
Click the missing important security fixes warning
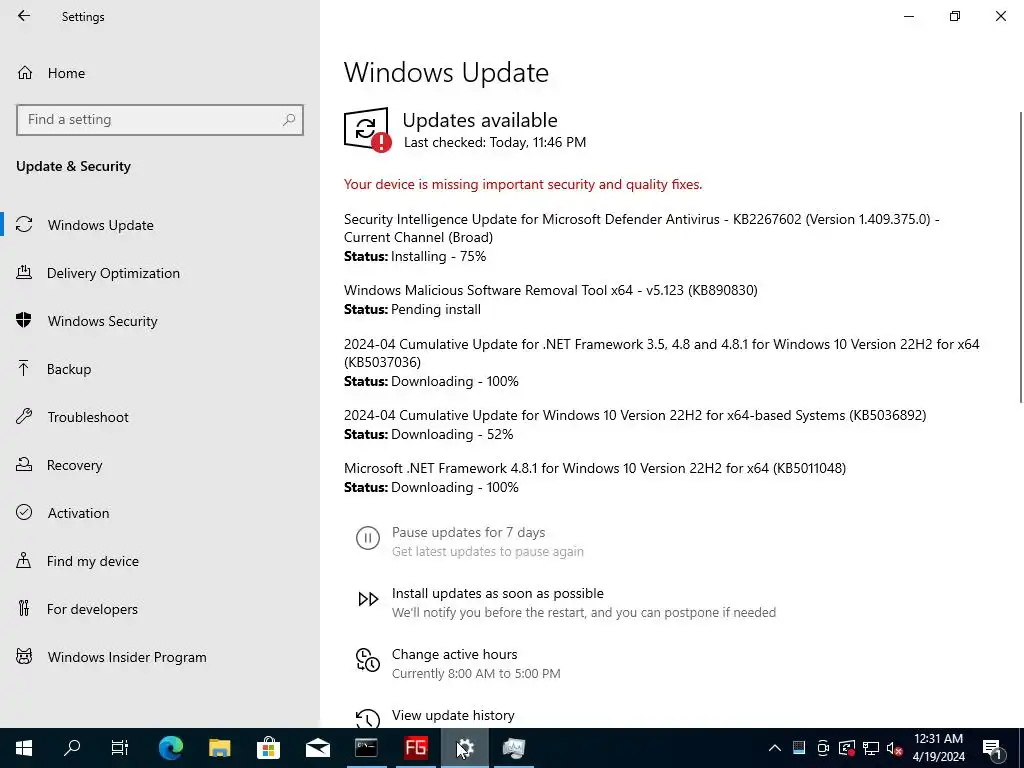(x=523, y=184)
